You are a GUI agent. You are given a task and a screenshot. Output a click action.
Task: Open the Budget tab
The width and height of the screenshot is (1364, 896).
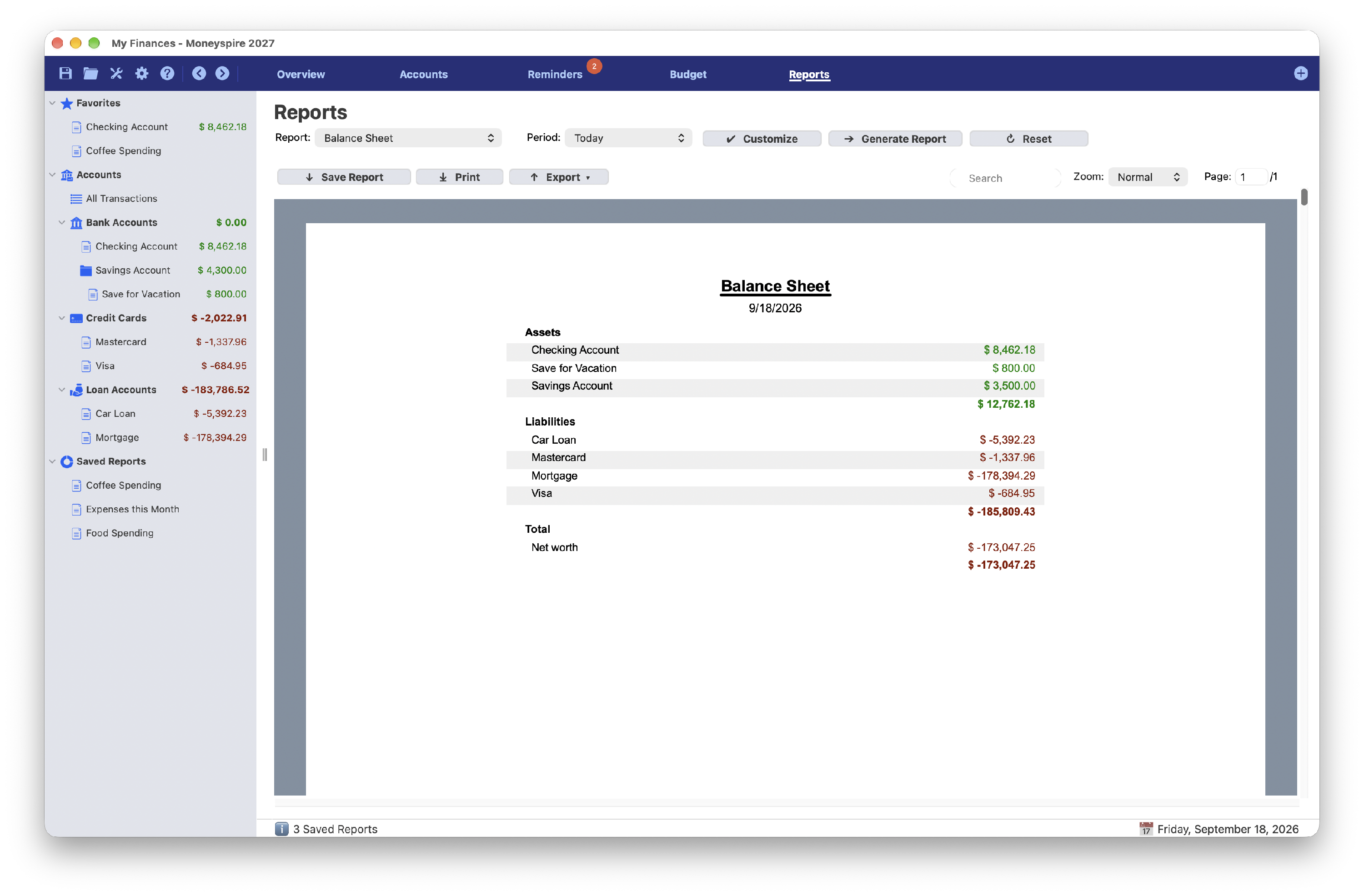pos(688,75)
